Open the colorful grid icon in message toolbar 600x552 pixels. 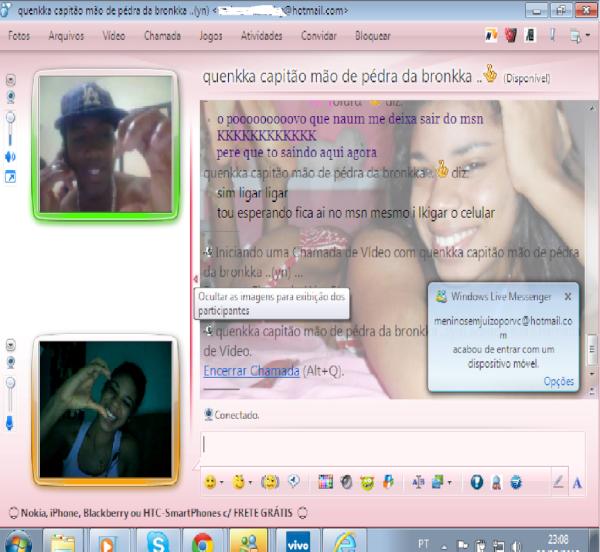[325, 482]
